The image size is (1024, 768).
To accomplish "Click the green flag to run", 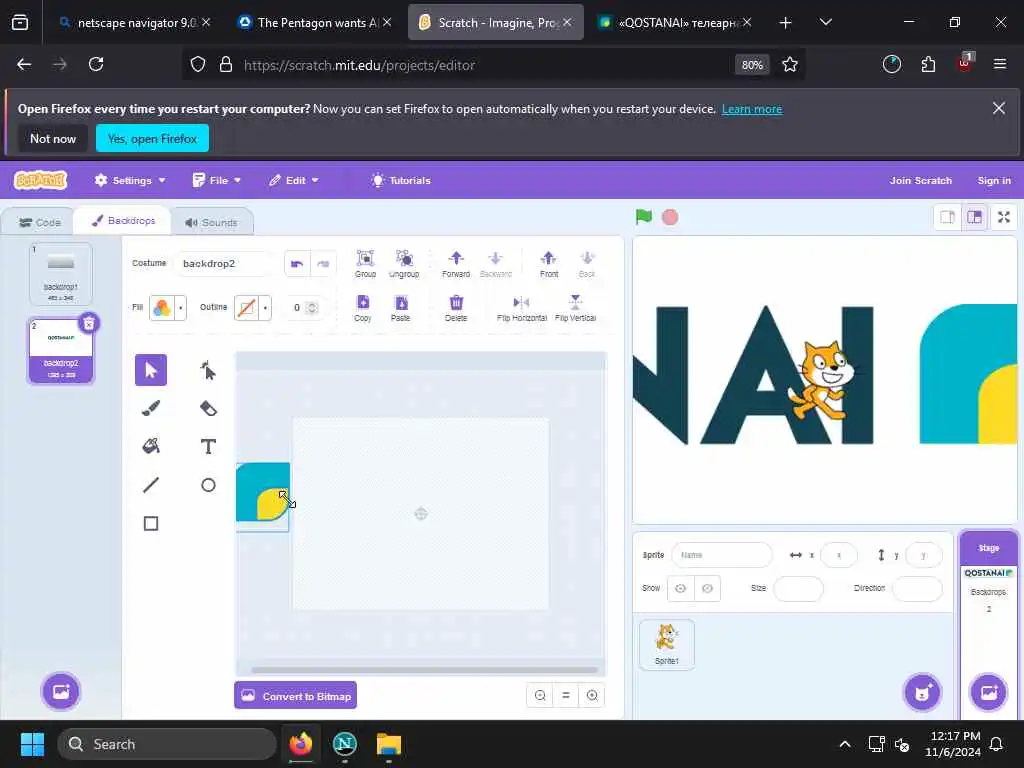I will pos(644,217).
